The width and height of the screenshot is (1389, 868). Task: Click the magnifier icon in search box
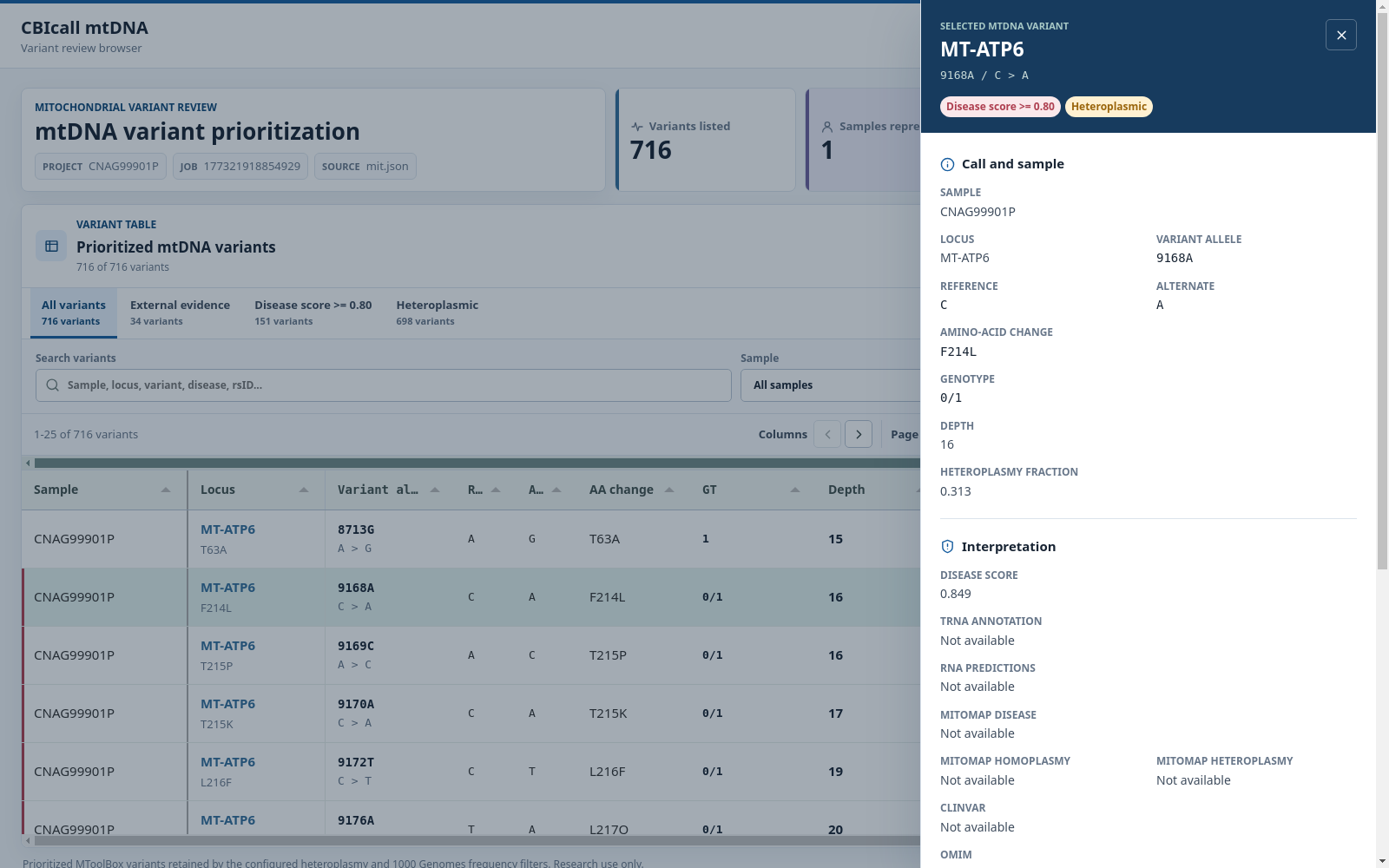point(53,385)
